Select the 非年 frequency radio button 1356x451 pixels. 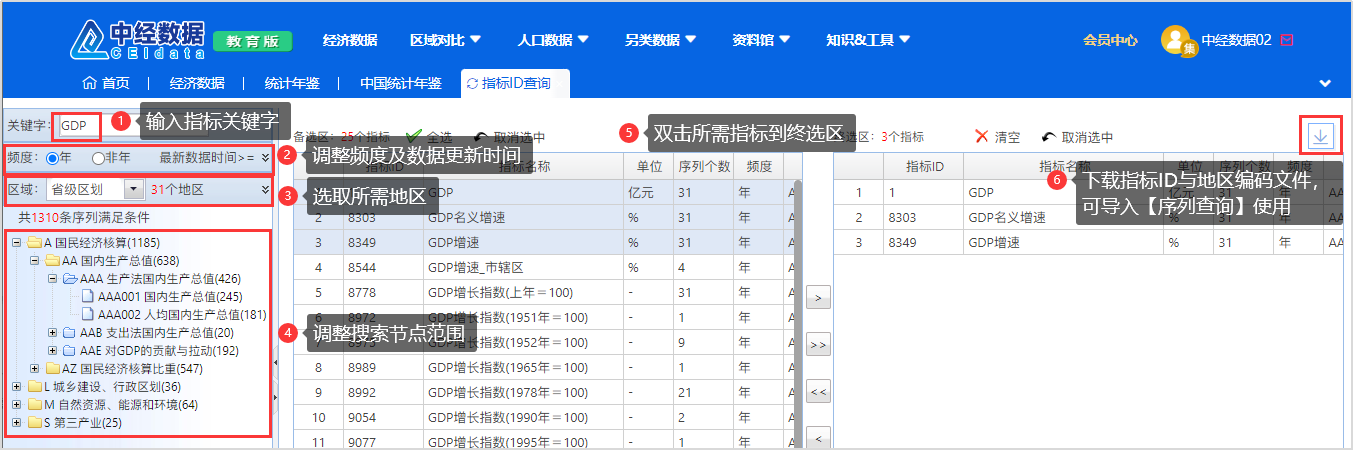click(x=98, y=157)
